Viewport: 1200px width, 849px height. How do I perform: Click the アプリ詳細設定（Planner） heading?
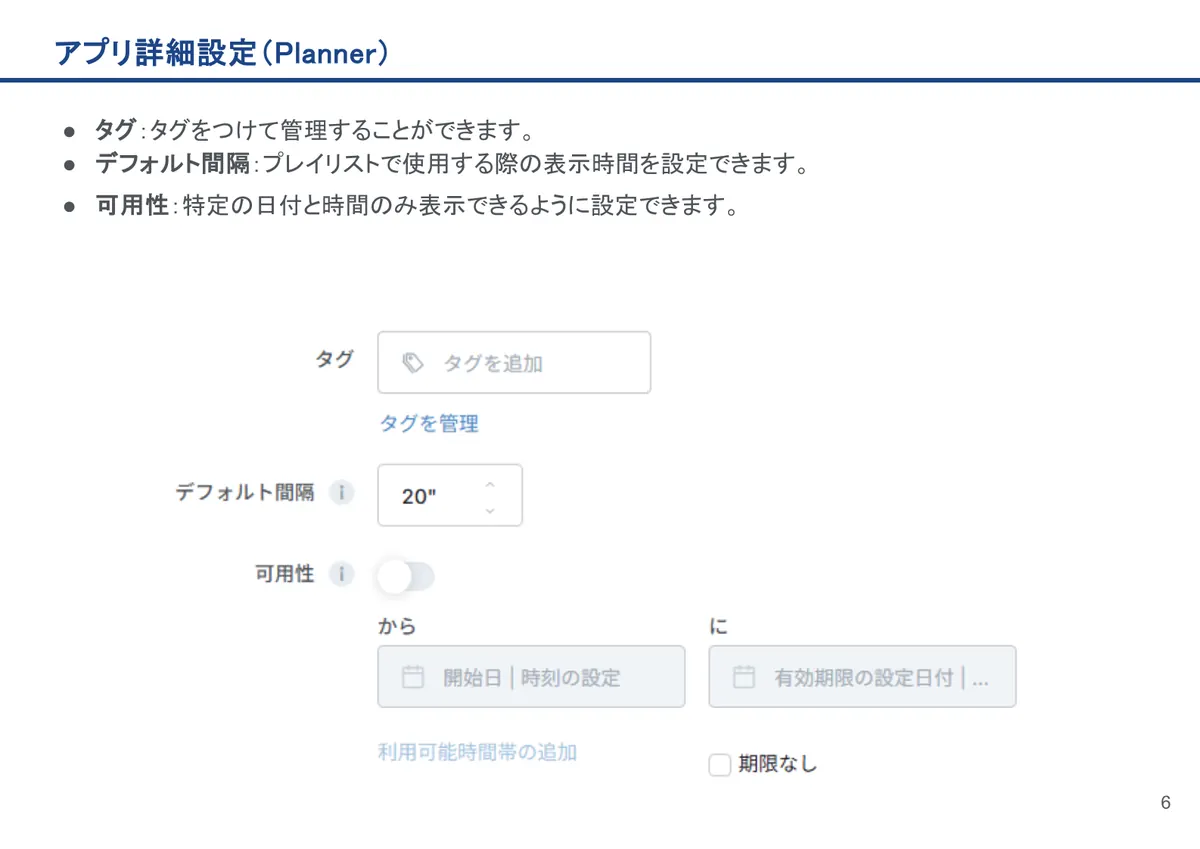coord(221,52)
